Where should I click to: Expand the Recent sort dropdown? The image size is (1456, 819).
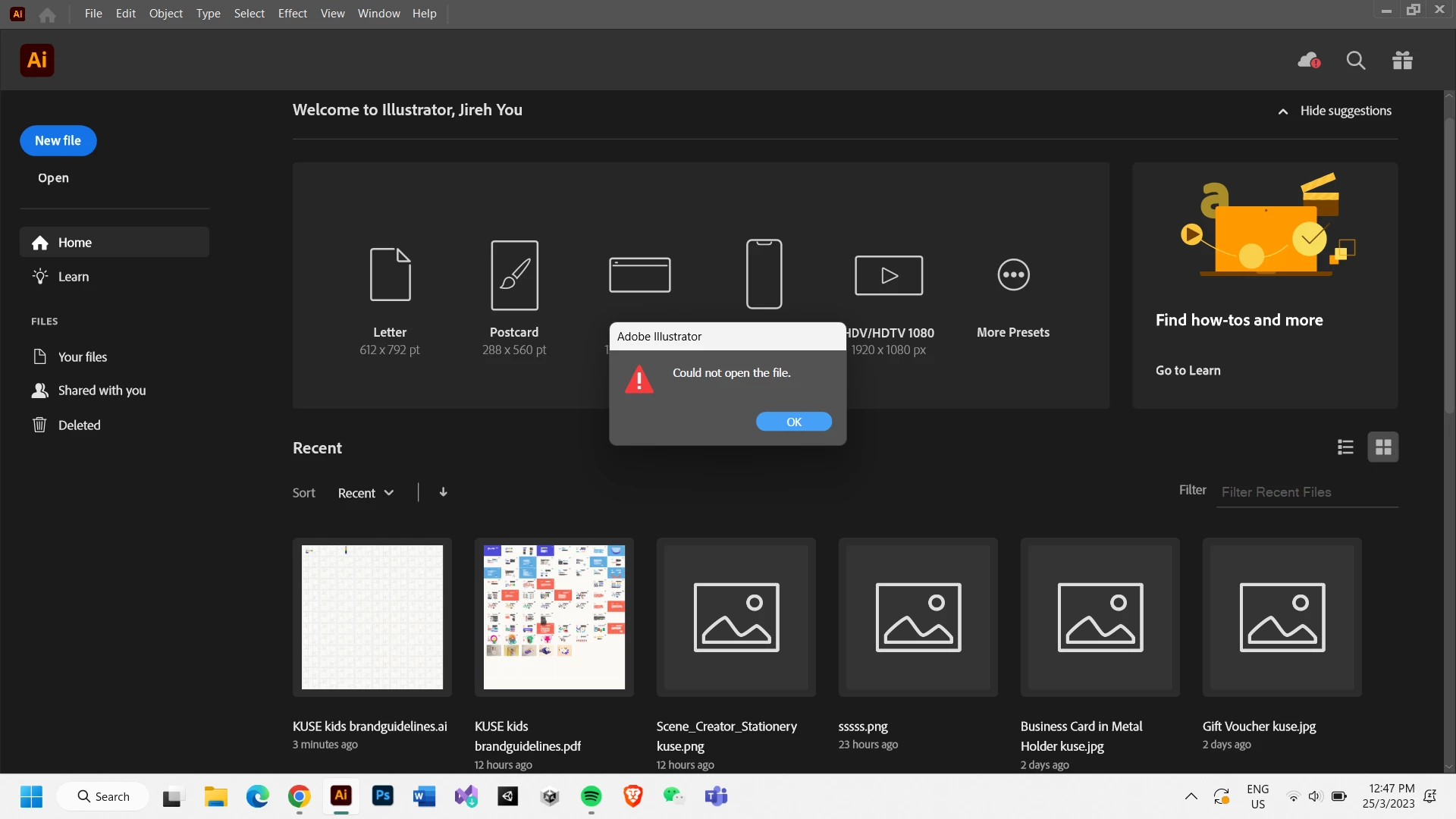366,493
